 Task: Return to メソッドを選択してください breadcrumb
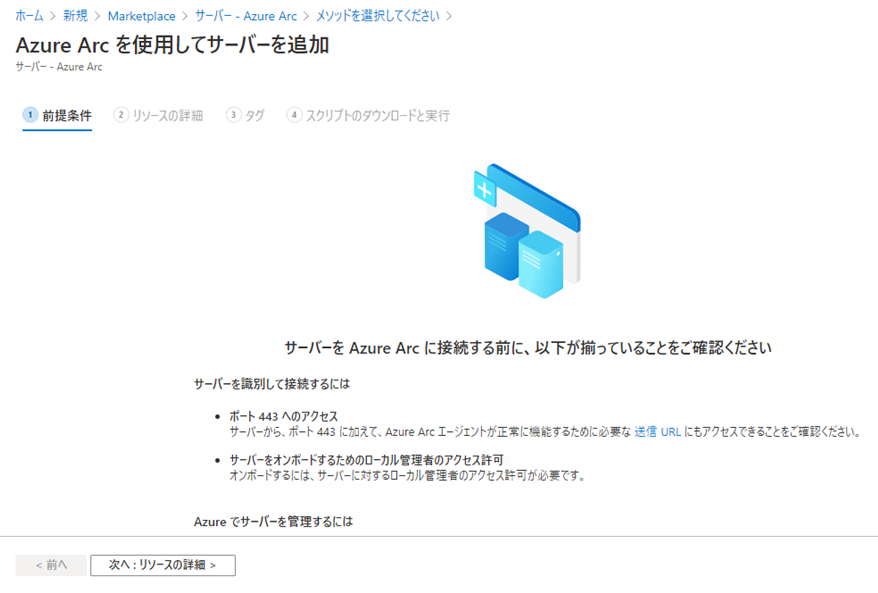click(x=378, y=16)
